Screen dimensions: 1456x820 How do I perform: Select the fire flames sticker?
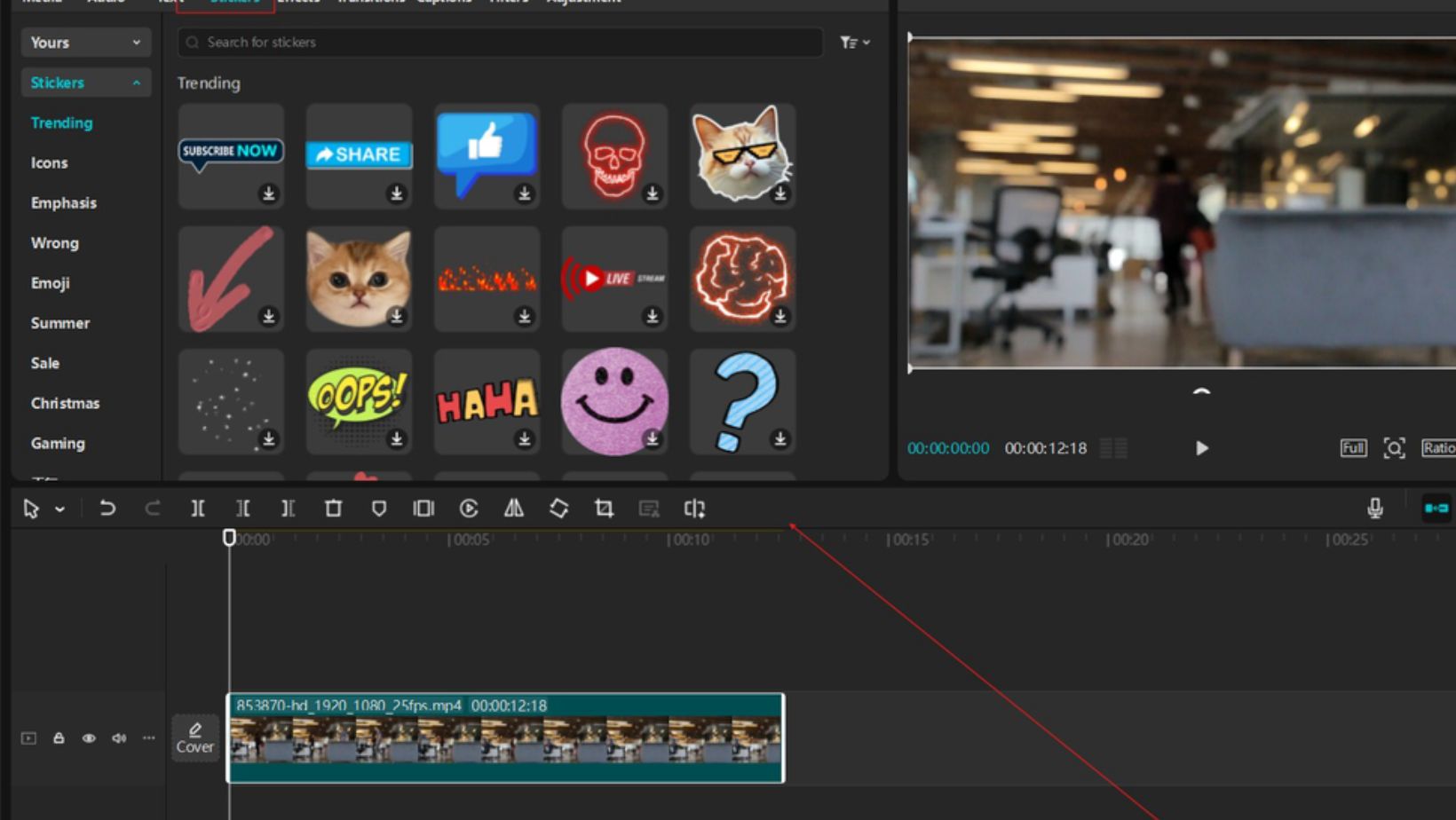coord(487,278)
